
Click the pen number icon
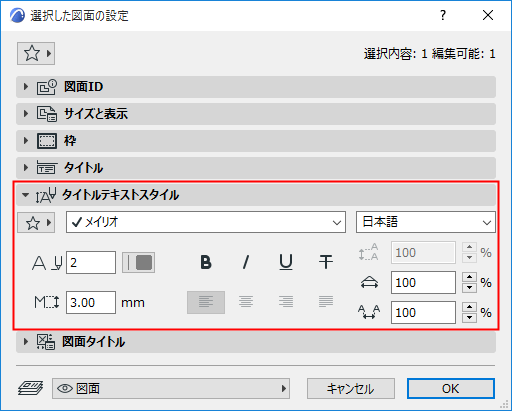47,263
